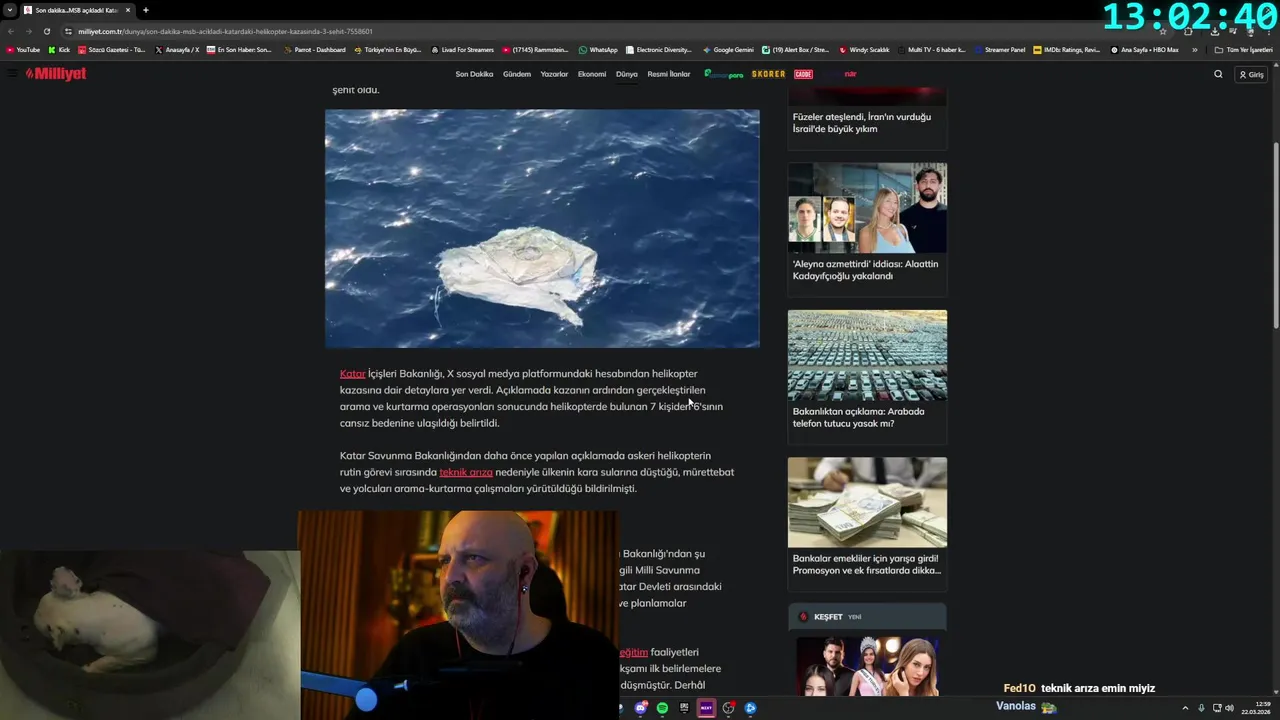1280x720 pixels.
Task: Open the YouTube bookmark
Action: coord(23,49)
